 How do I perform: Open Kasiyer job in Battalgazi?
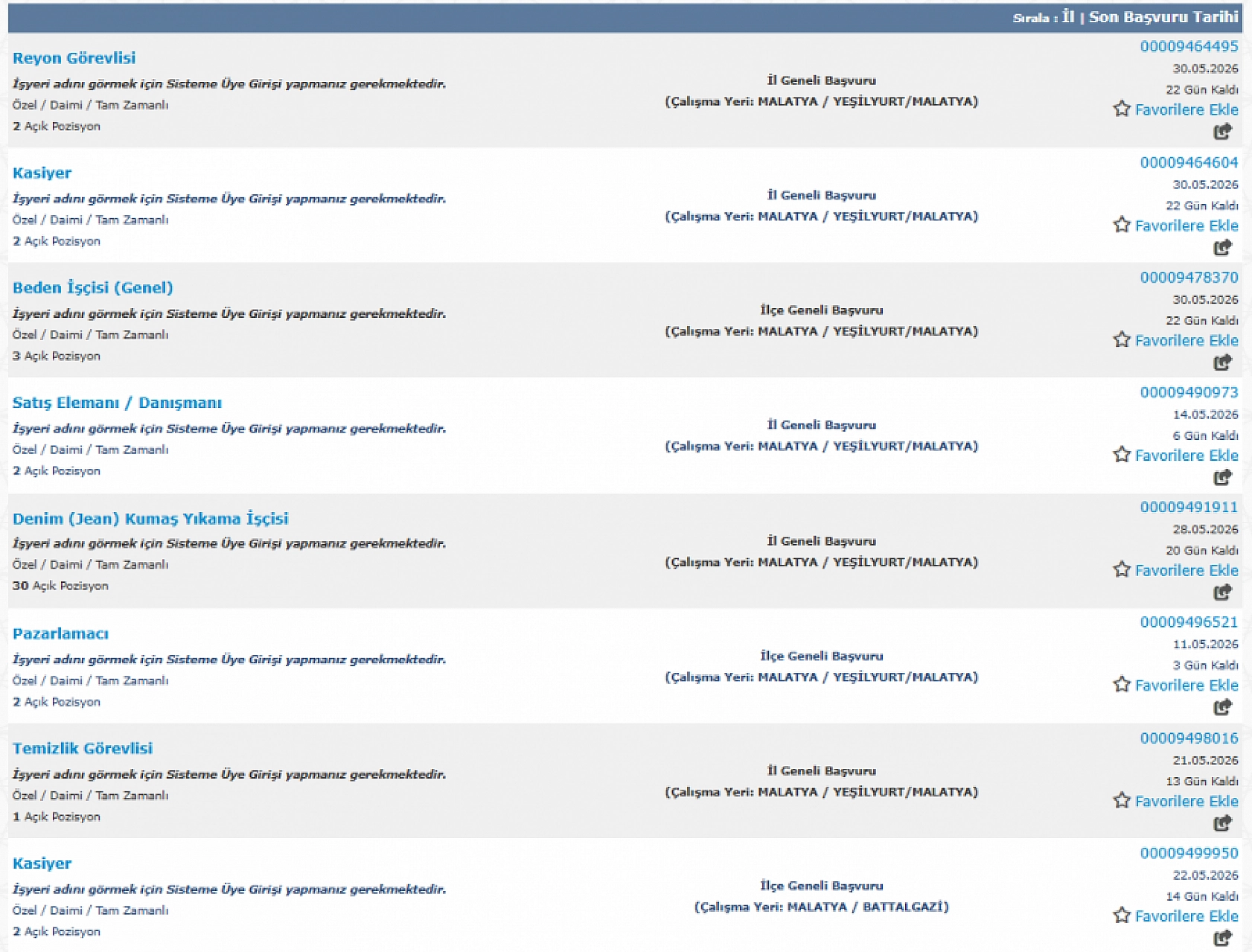[x=42, y=863]
